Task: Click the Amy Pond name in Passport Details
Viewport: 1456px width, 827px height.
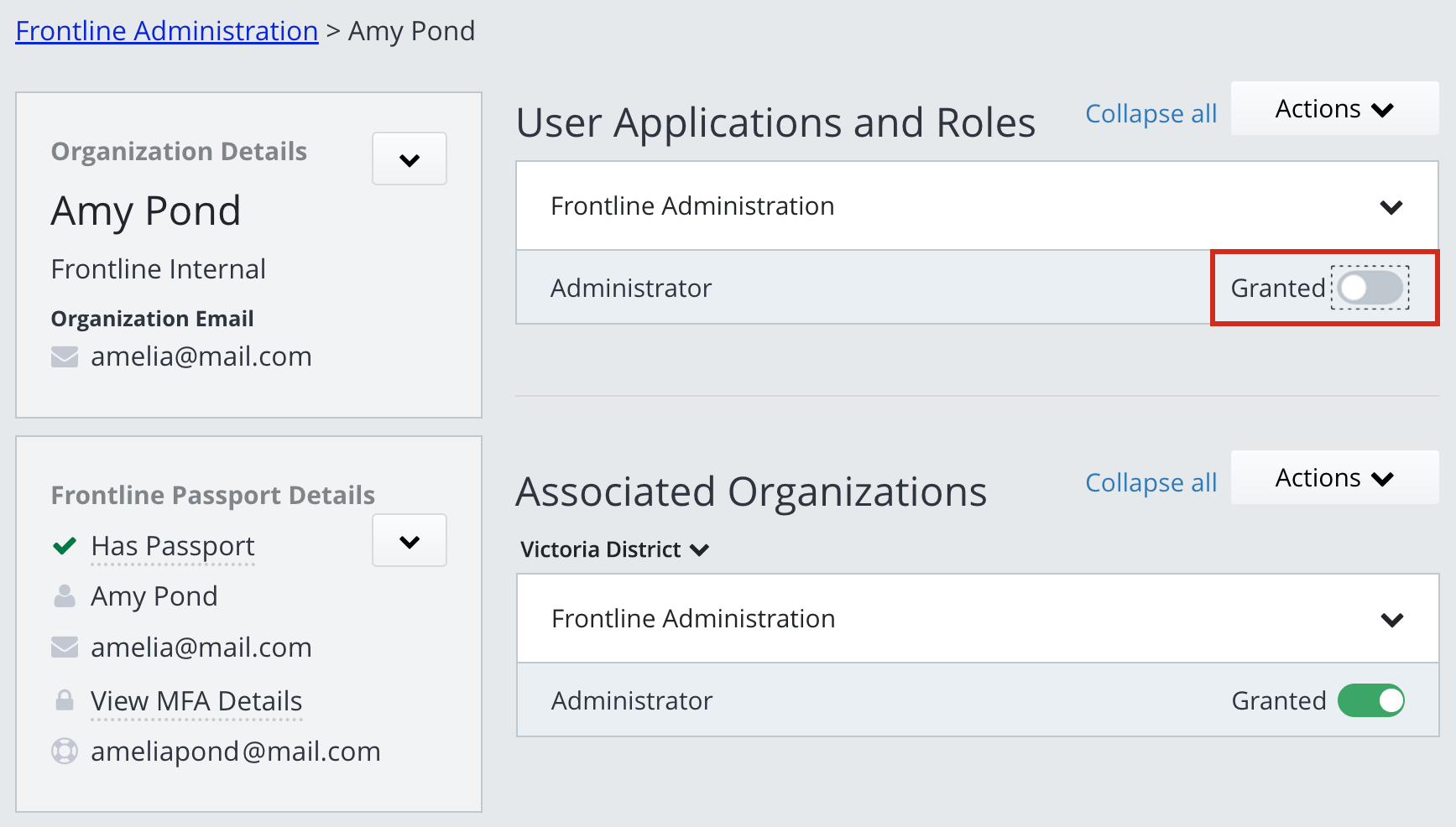Action: [x=154, y=596]
